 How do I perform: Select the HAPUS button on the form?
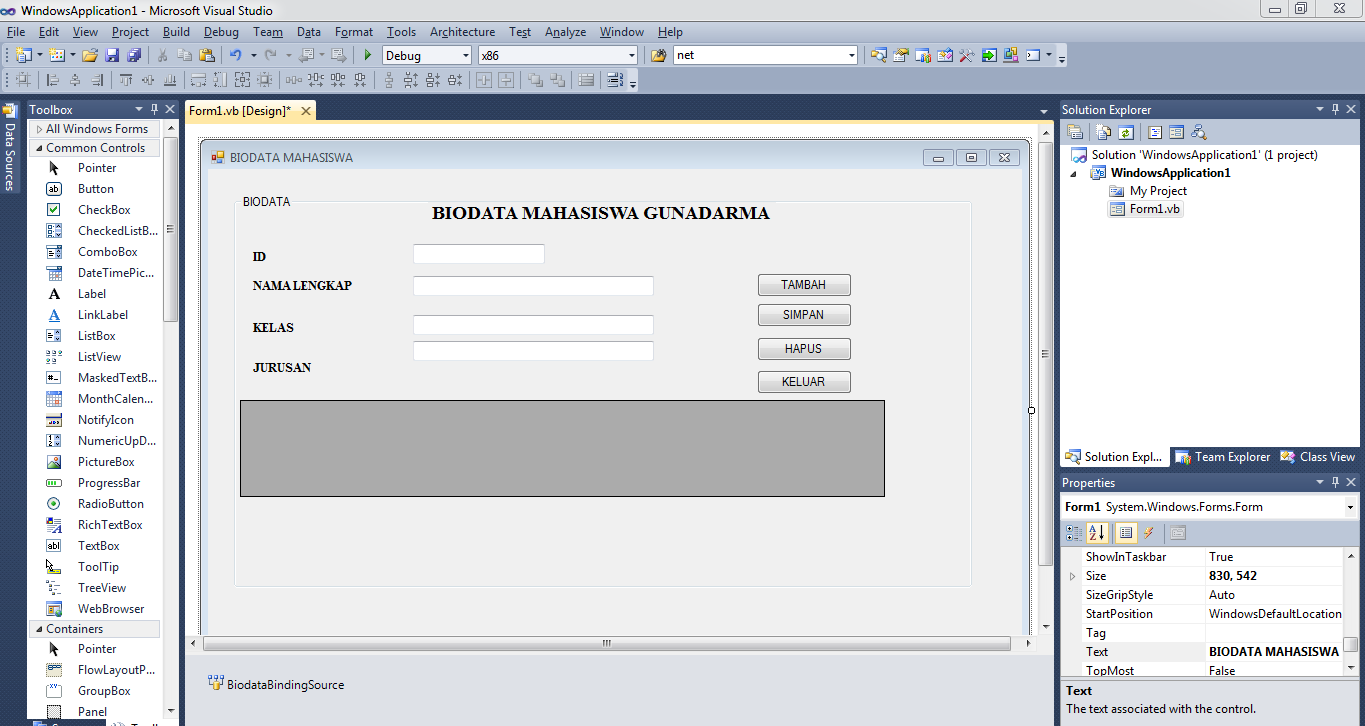click(804, 349)
